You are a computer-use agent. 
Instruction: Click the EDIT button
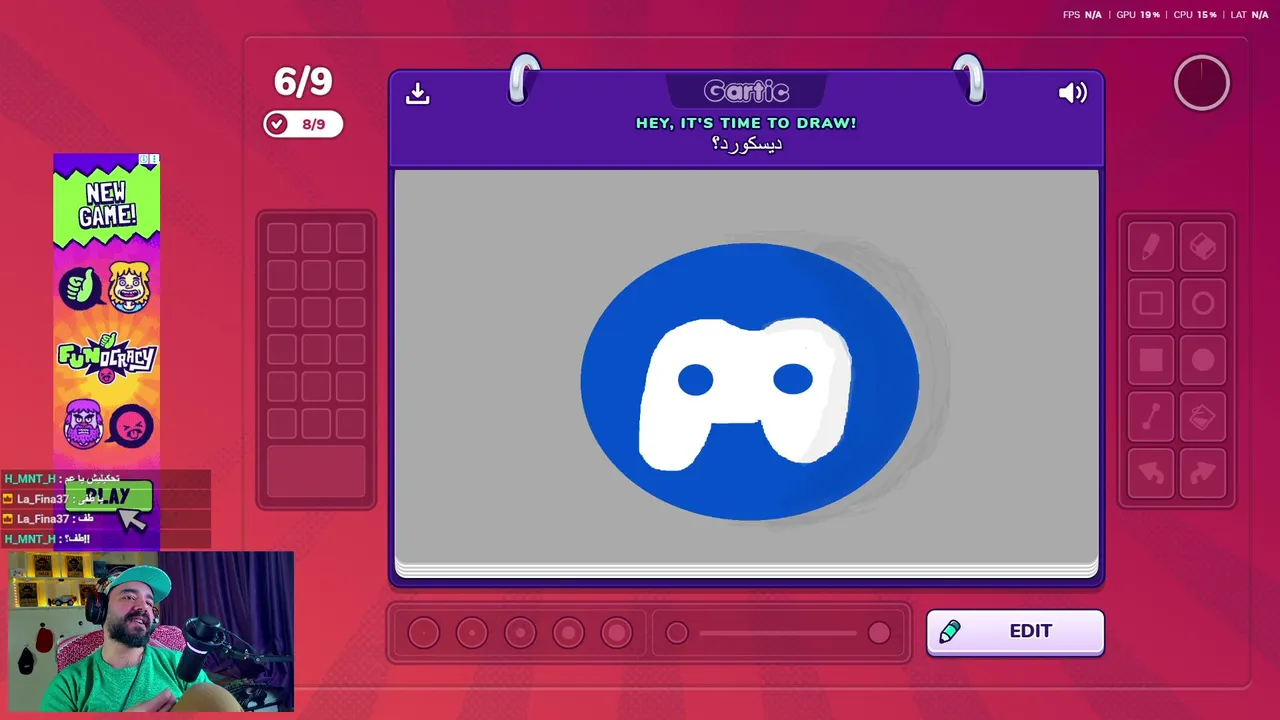tap(1015, 632)
